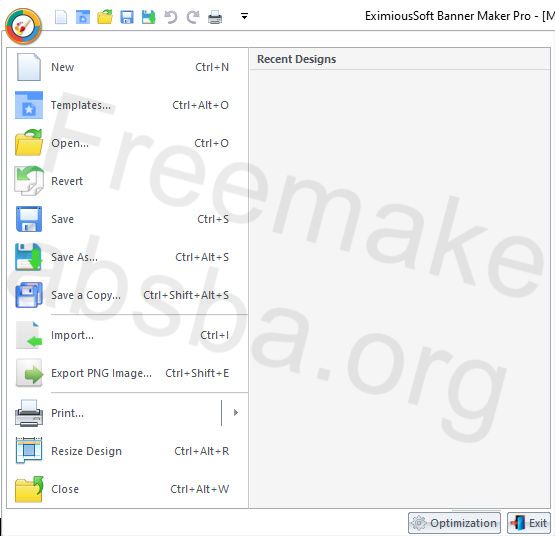The height and width of the screenshot is (536, 555).
Task: Click the Open folder icon in menu
Action: tap(29, 143)
